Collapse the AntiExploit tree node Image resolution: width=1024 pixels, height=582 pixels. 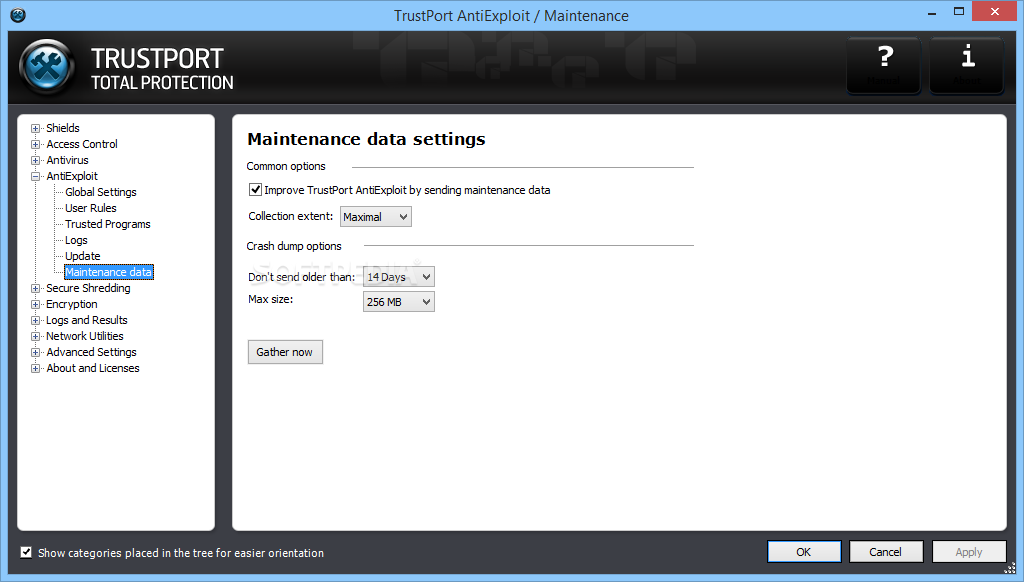click(35, 176)
